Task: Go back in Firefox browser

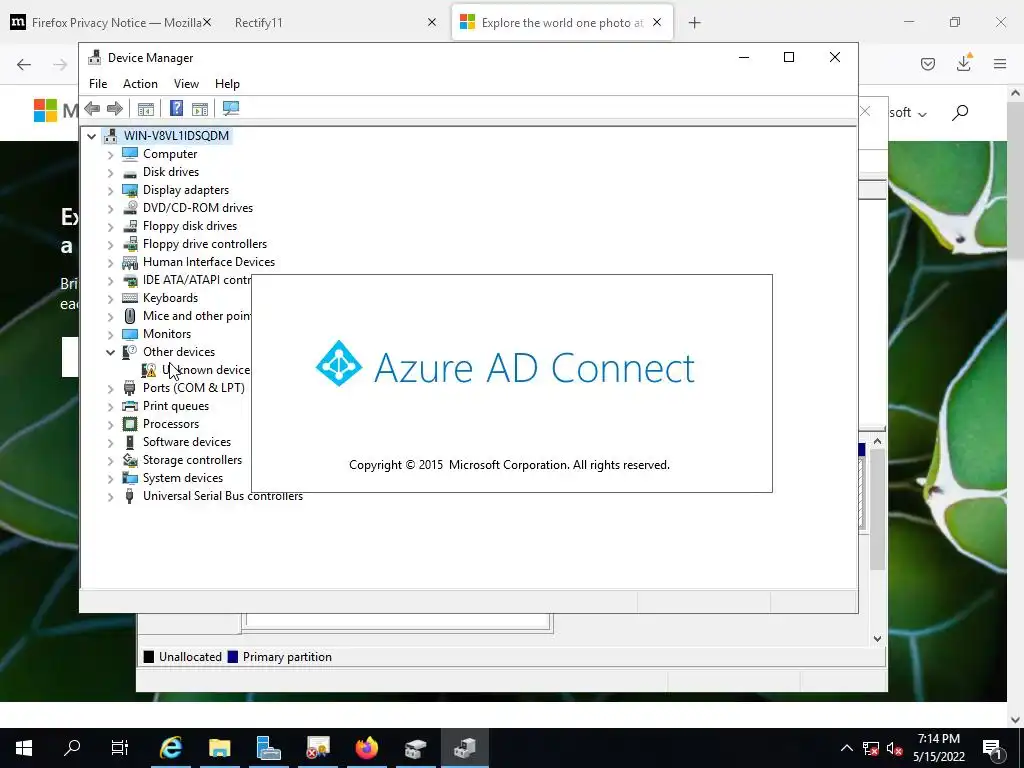Action: (x=24, y=64)
